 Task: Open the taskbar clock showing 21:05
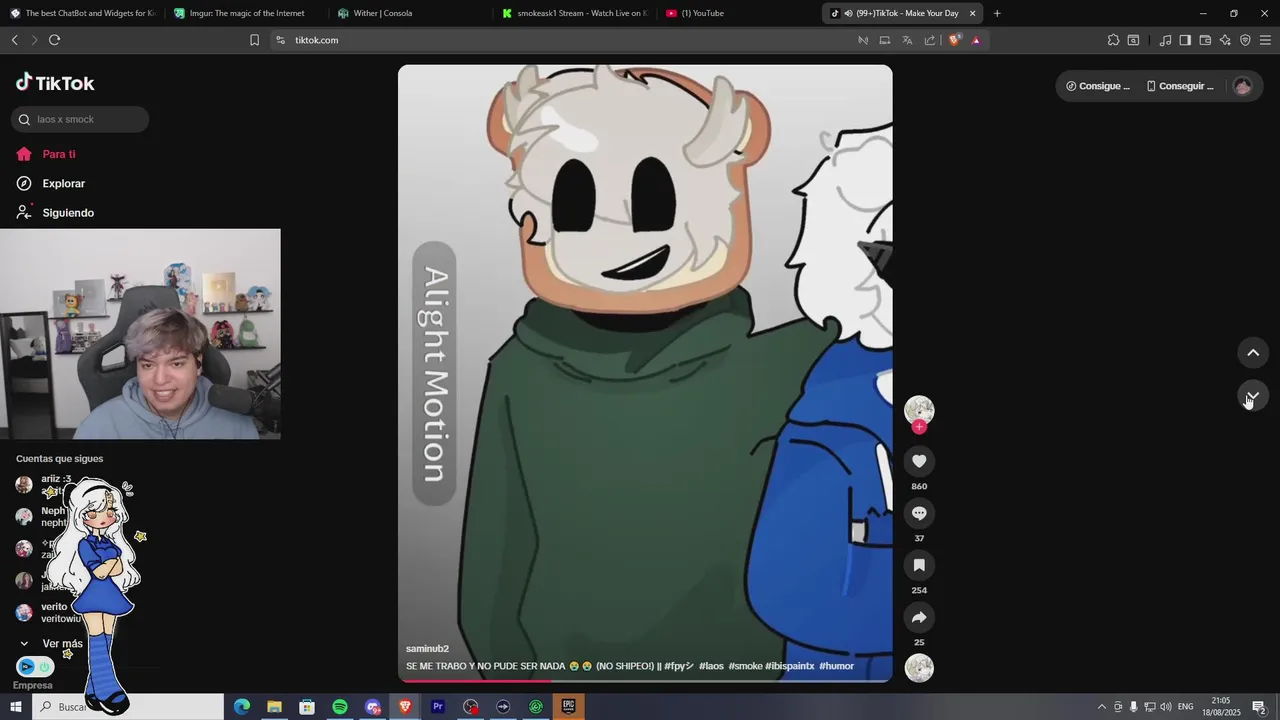pos(1220,707)
